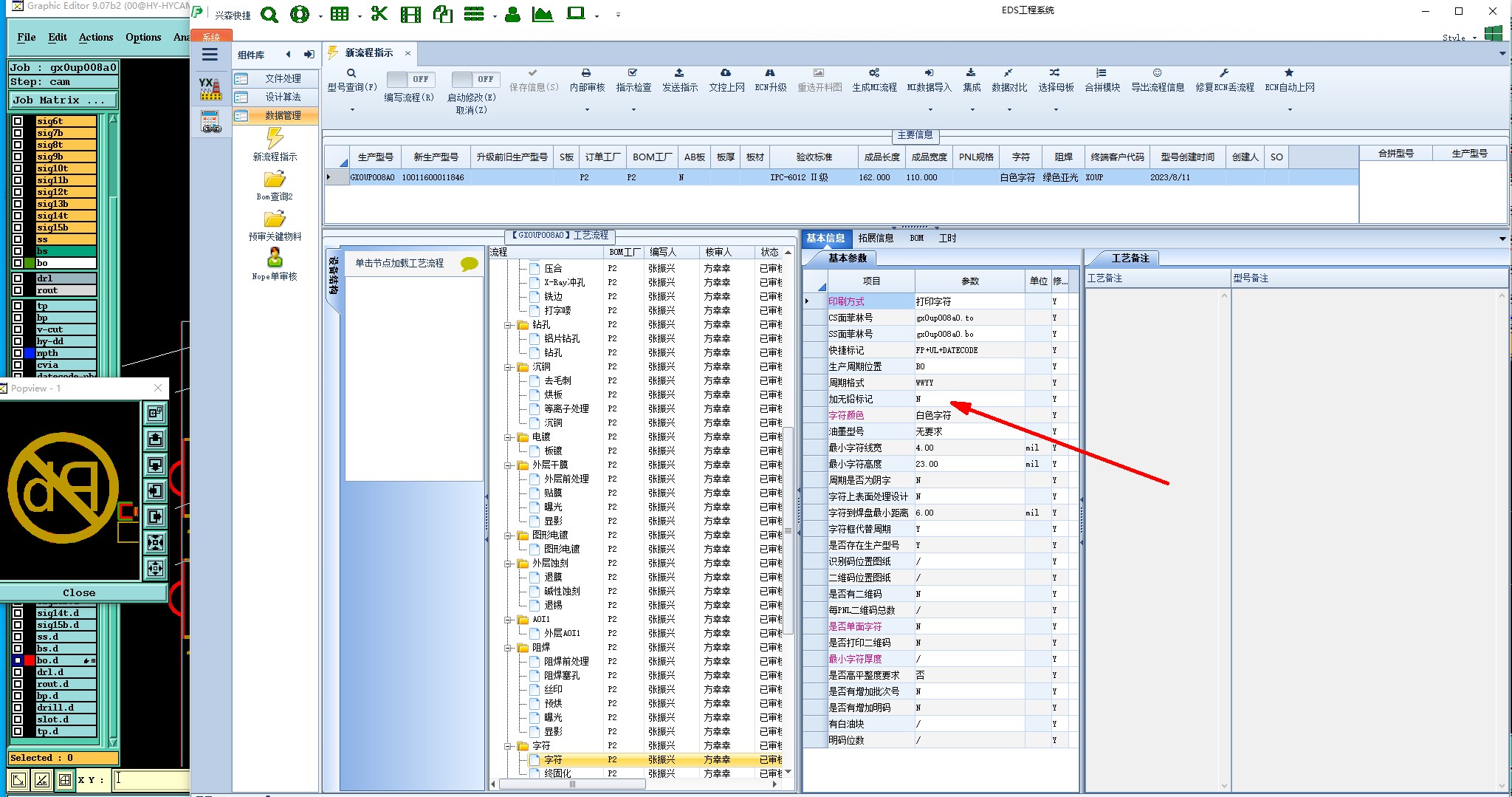
Task: Switch to the 拓展信息 tab
Action: (876, 238)
